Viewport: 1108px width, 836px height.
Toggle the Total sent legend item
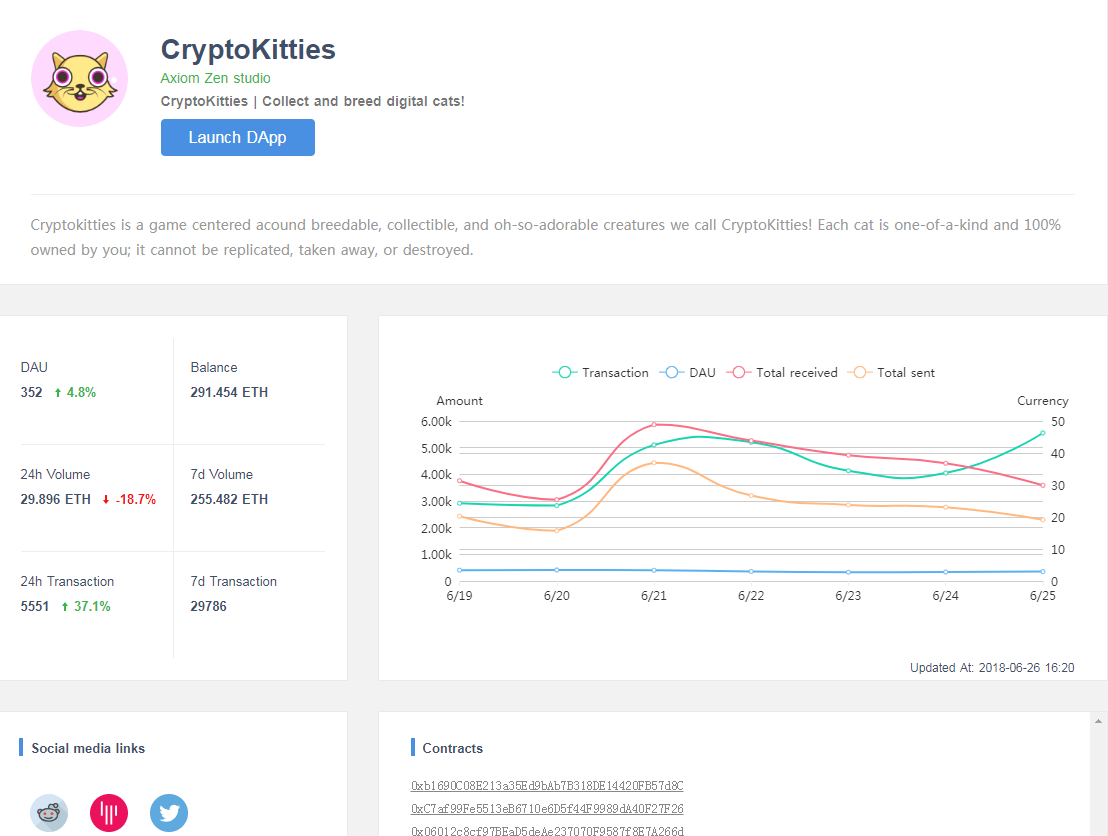pyautogui.click(x=891, y=372)
